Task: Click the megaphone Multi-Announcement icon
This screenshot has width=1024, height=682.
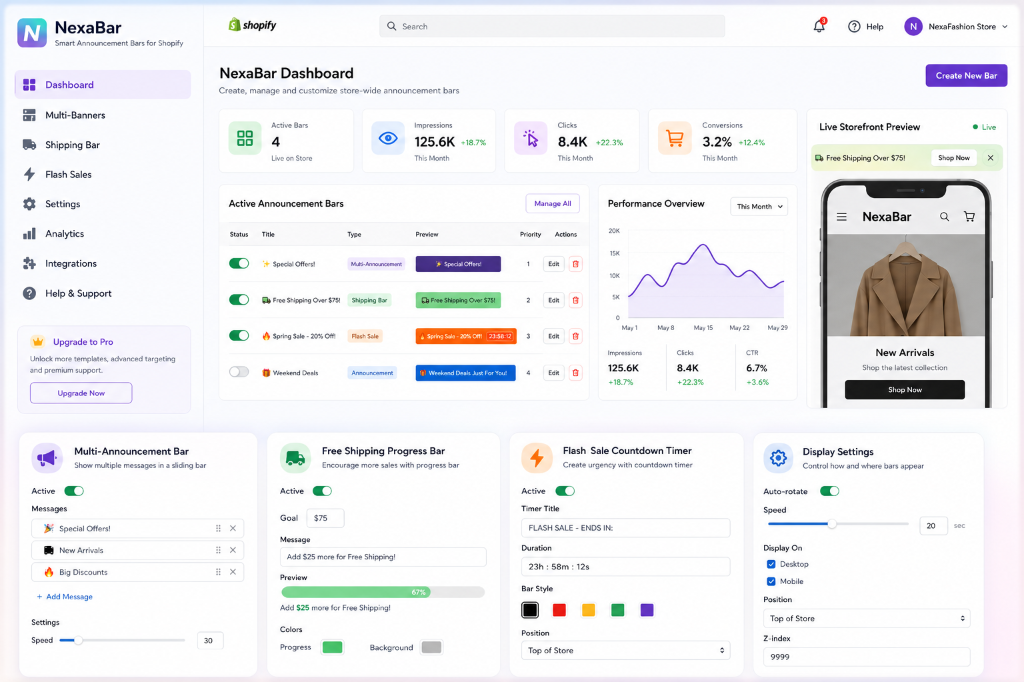Action: tap(47, 459)
